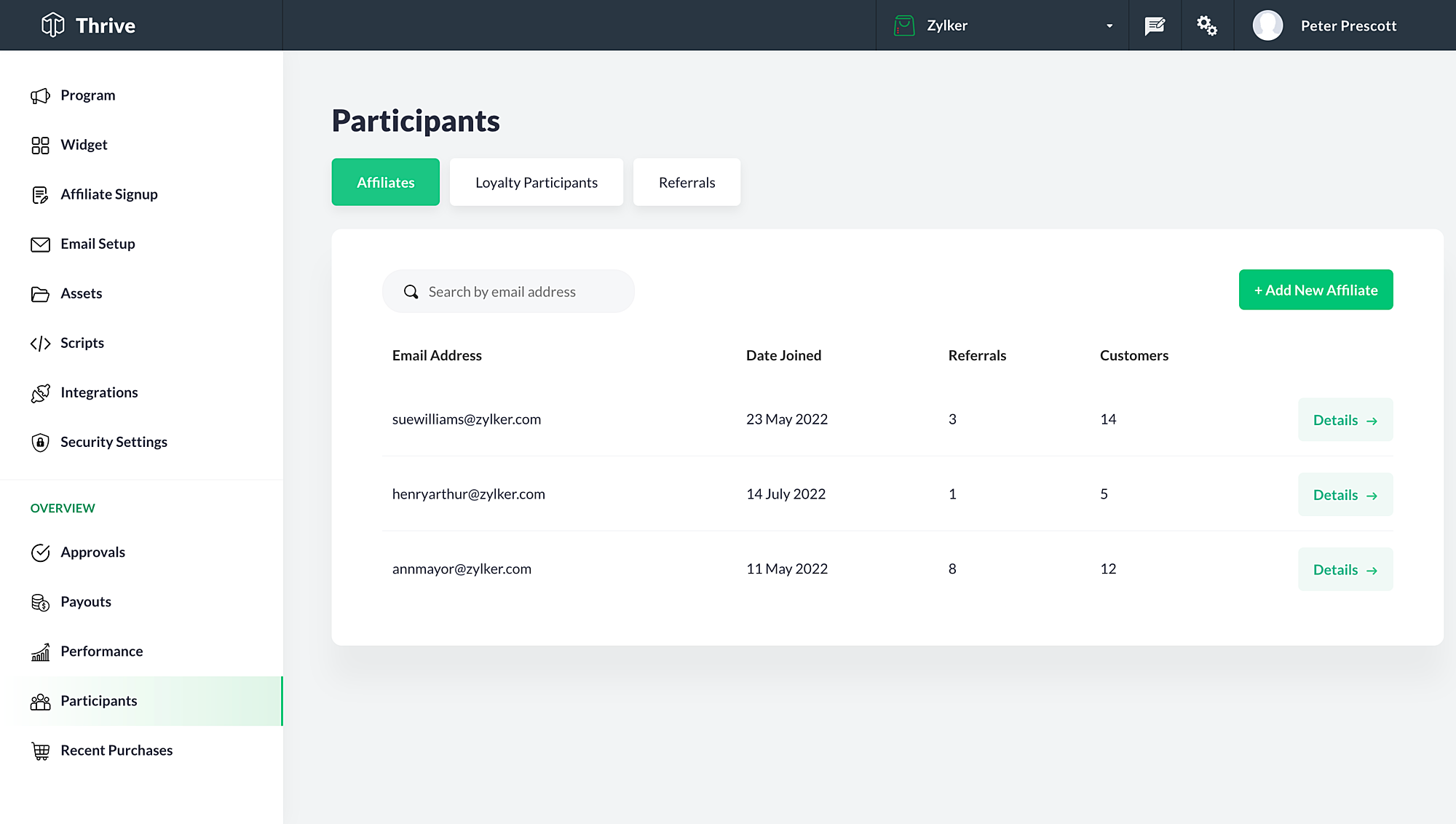Screen dimensions: 1456x824
Task: Click the Thrive logo icon
Action: (52, 24)
